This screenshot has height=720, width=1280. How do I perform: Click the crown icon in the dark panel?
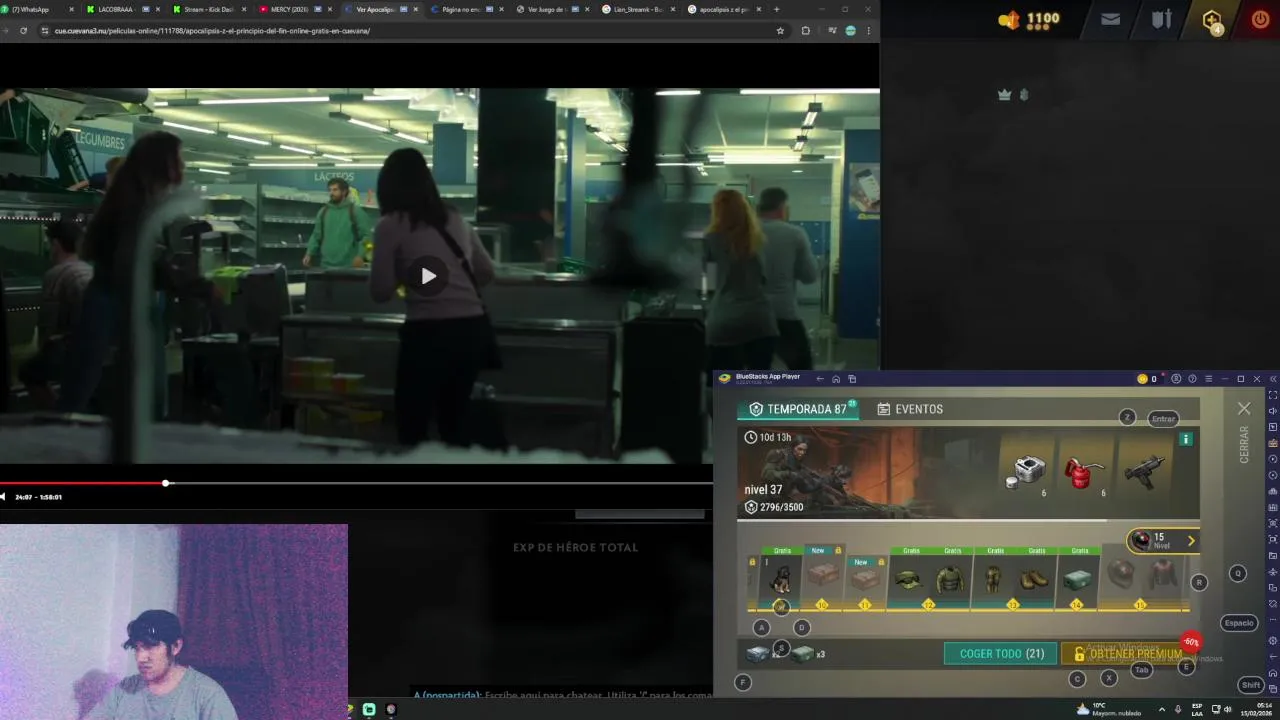1005,94
